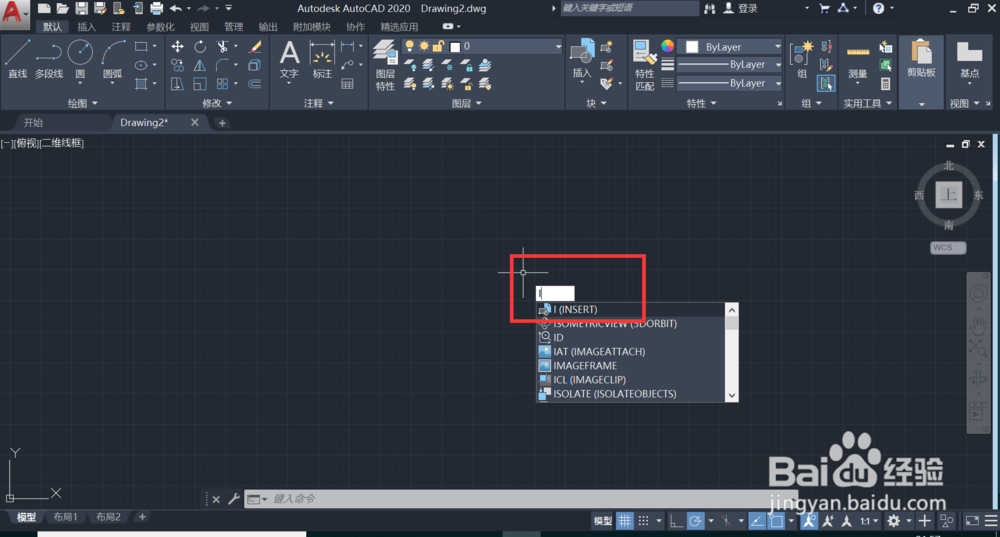Viewport: 1000px width, 537px height.
Task: Open the lineweight ByLayer dropdown
Action: [778, 64]
